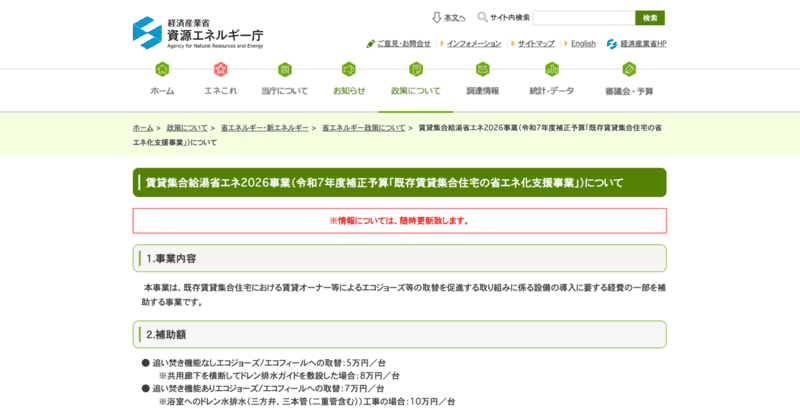
Task: Click the envelope icon above 調達情報
Action: pos(483,69)
